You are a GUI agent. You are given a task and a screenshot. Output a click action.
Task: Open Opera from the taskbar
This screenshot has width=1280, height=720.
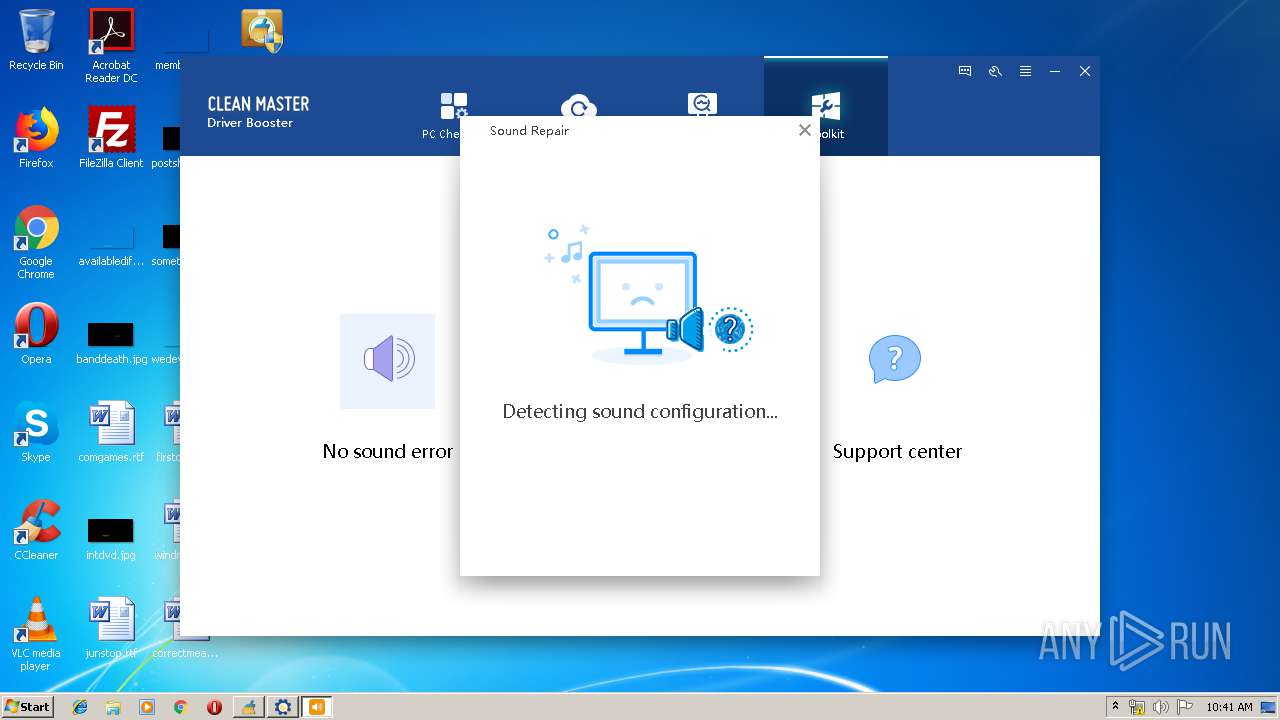pos(214,707)
